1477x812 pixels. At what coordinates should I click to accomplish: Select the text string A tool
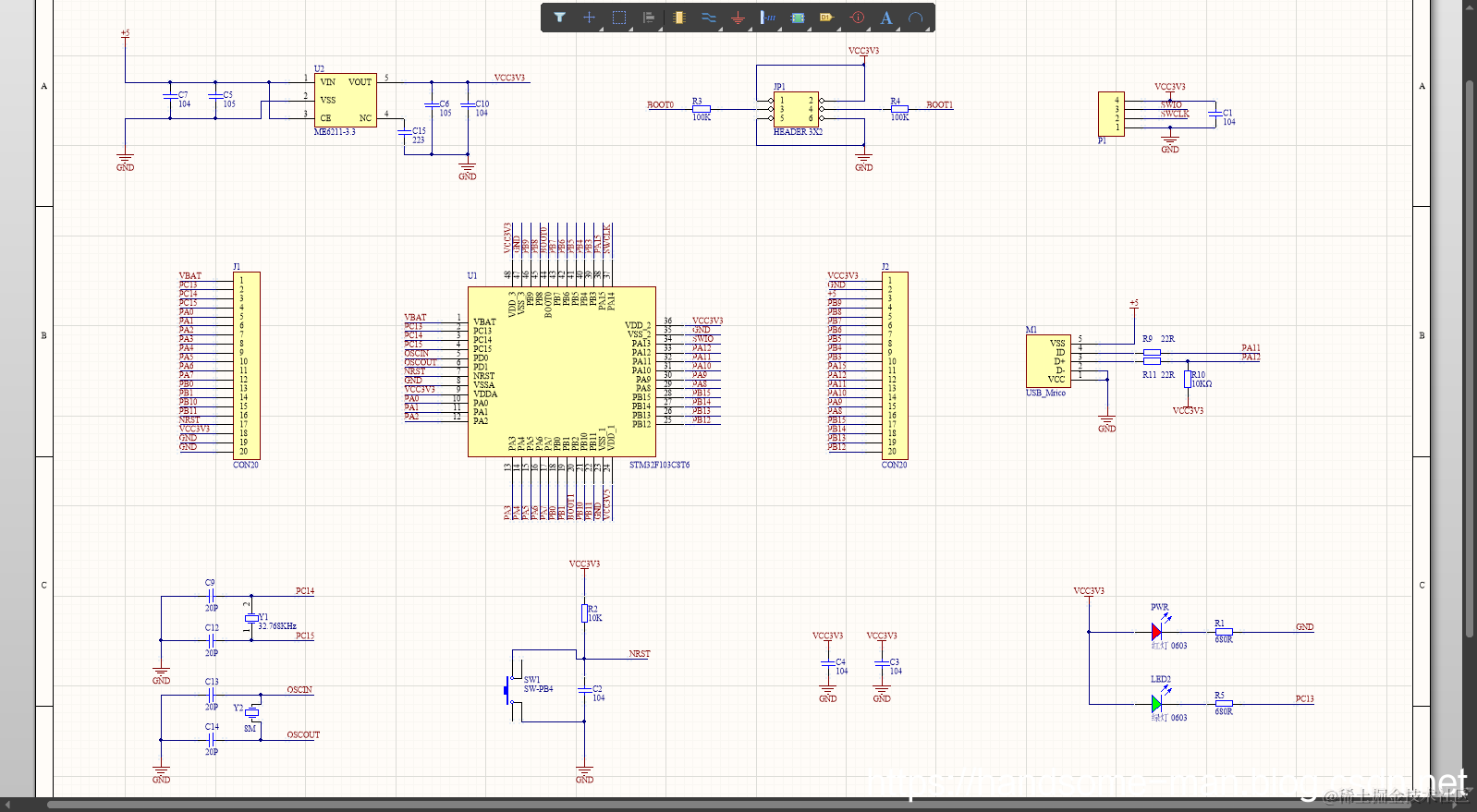(x=885, y=18)
